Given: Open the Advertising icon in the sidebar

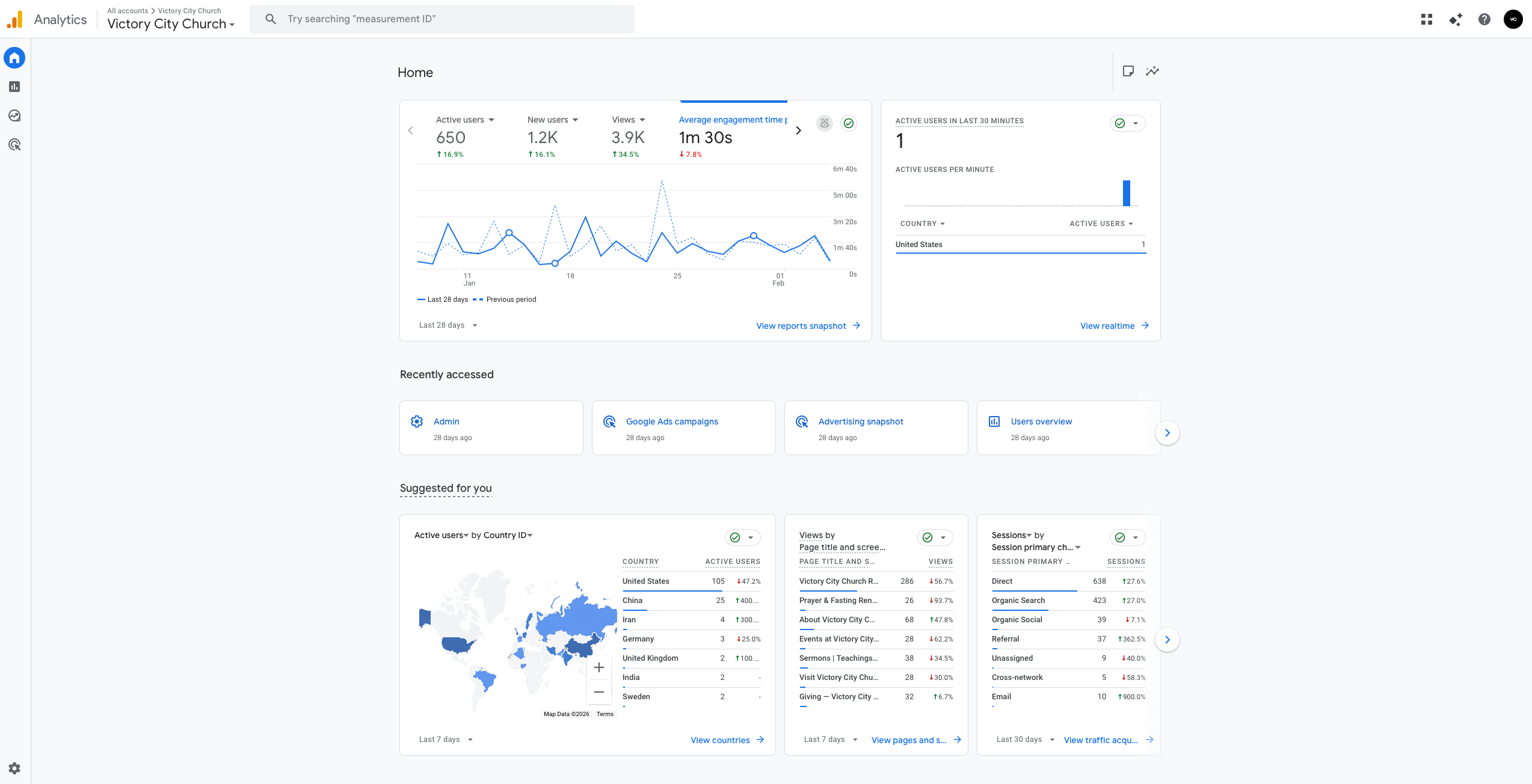Looking at the screenshot, I should (14, 144).
